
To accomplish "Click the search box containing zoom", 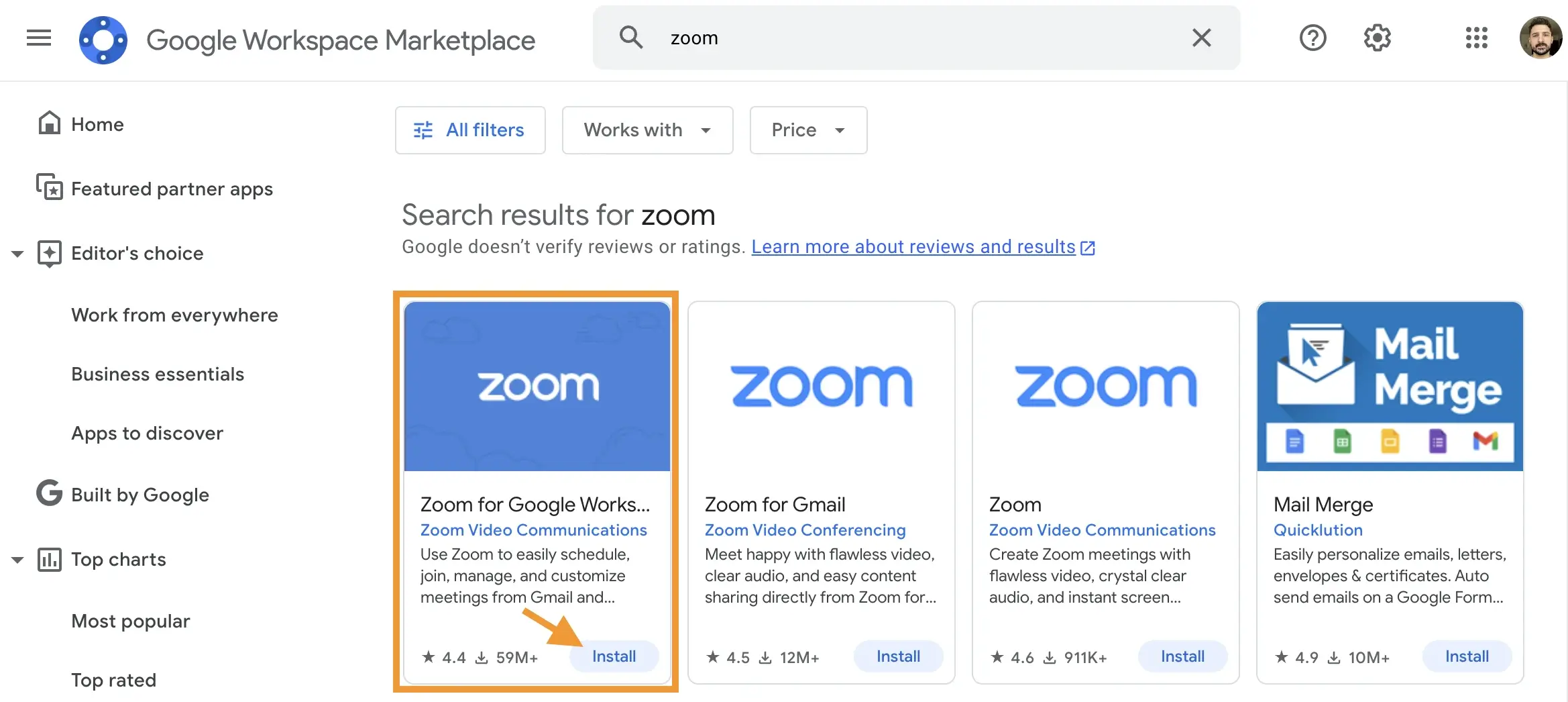I will [x=916, y=38].
